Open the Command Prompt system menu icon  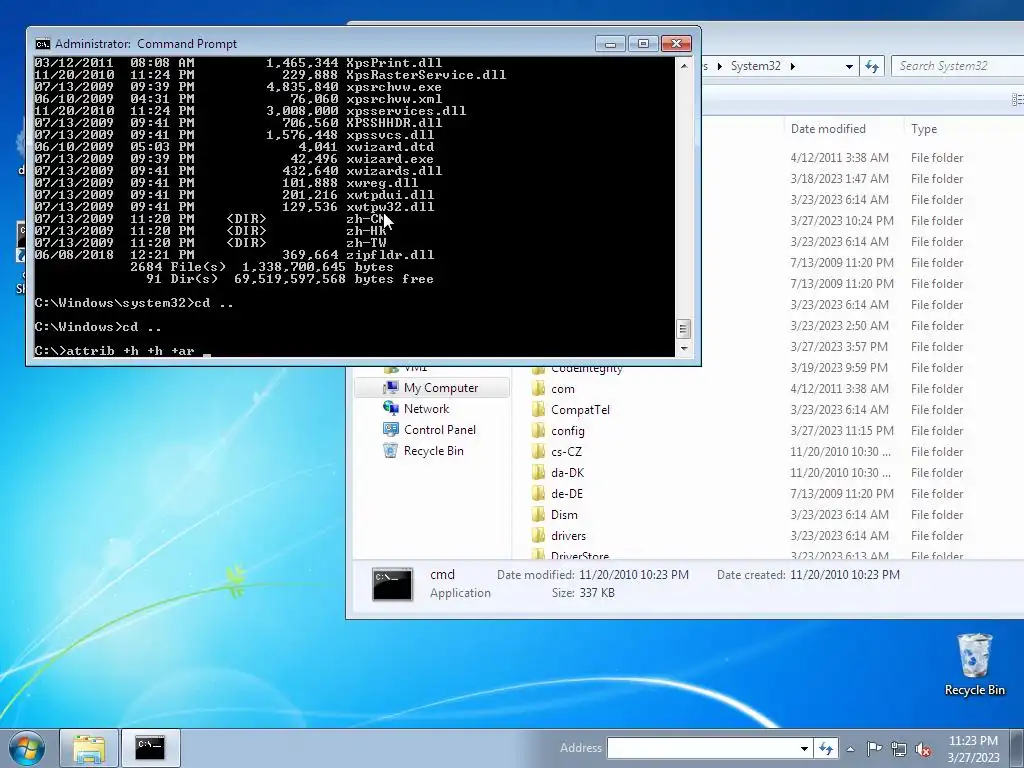(42, 44)
